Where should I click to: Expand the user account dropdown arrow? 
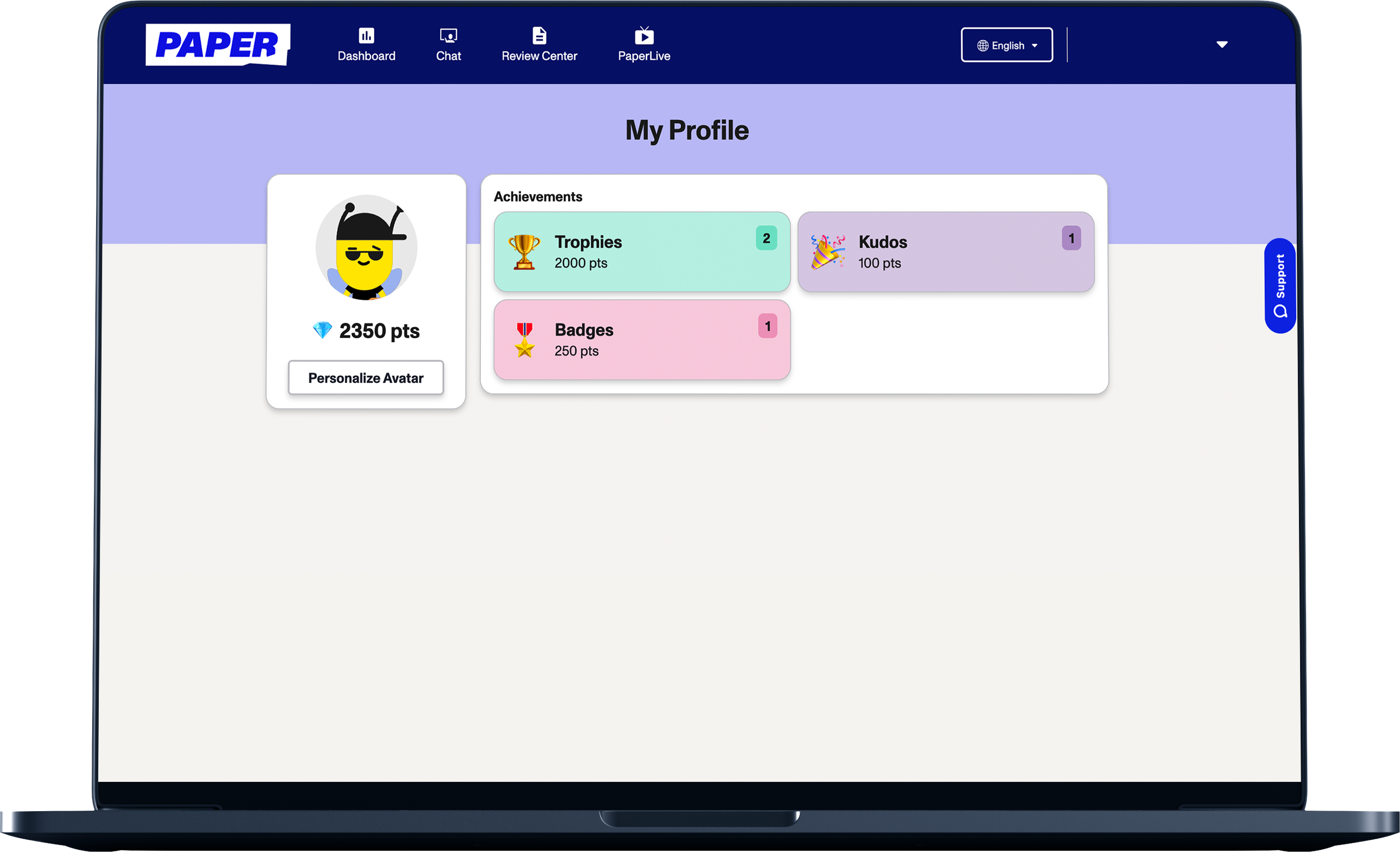[x=1222, y=44]
